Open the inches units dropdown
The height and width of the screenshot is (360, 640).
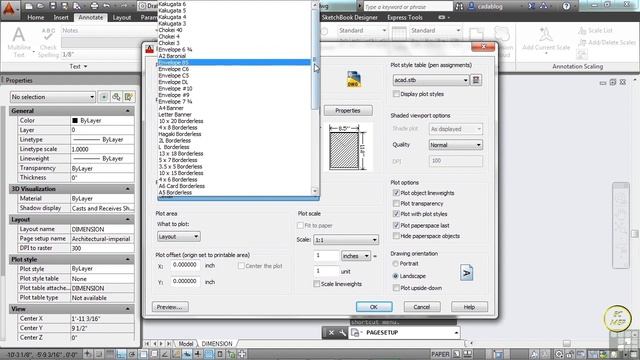(356, 256)
